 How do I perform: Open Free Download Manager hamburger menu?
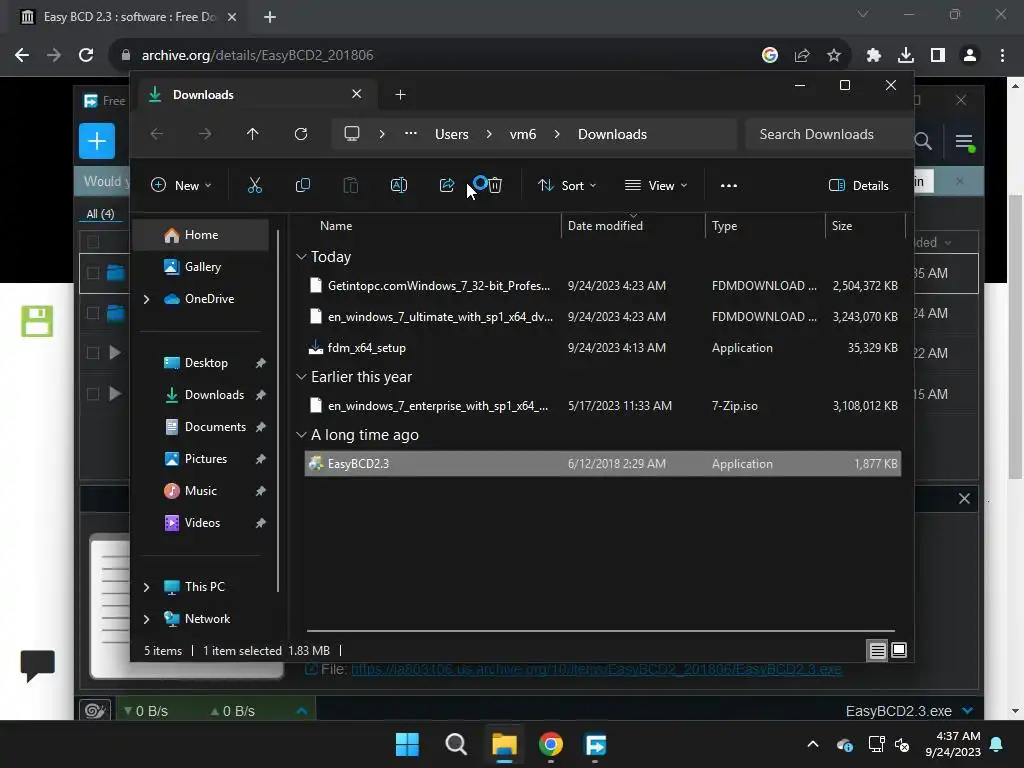[965, 141]
